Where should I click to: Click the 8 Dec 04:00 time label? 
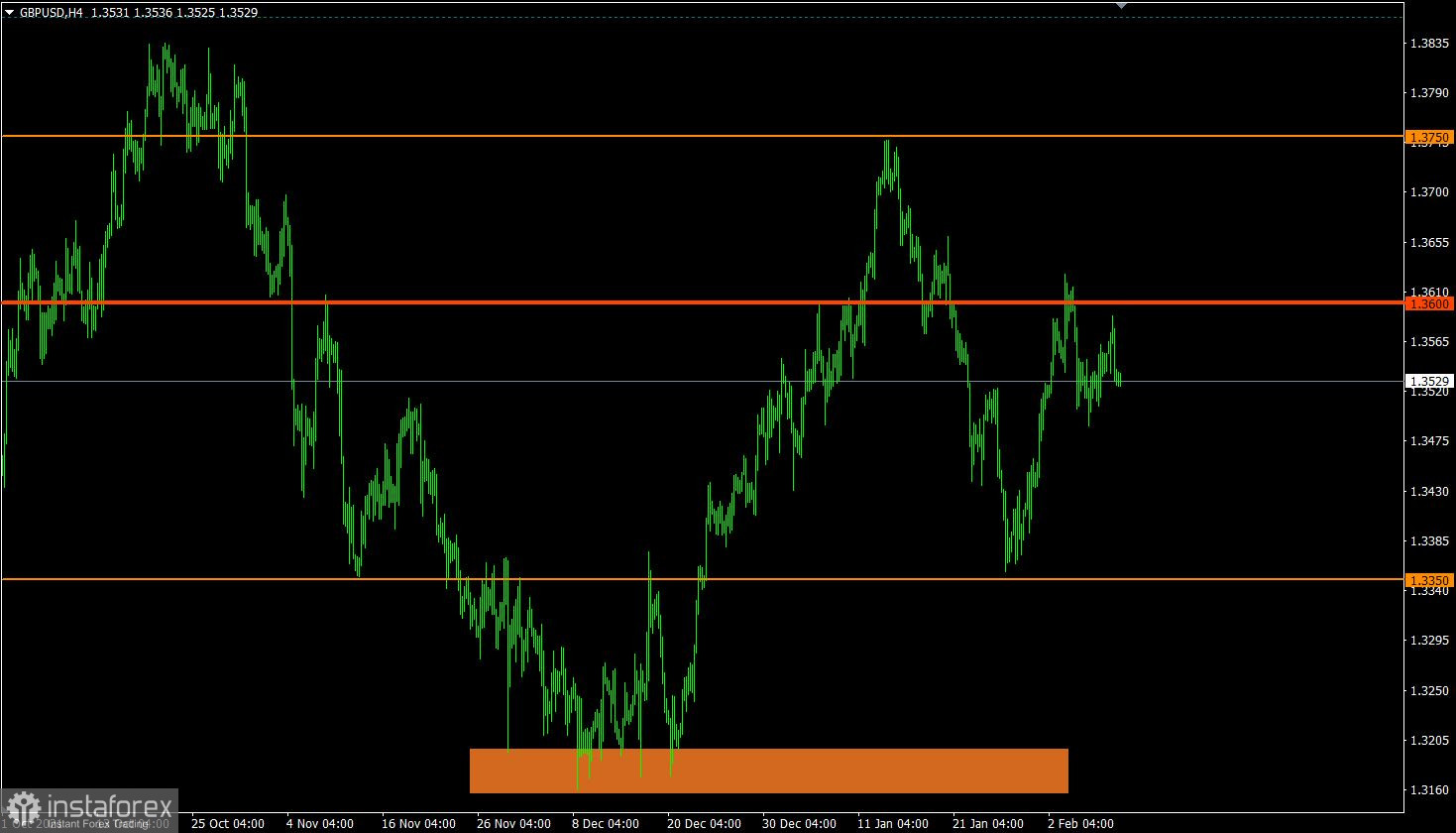(x=606, y=824)
